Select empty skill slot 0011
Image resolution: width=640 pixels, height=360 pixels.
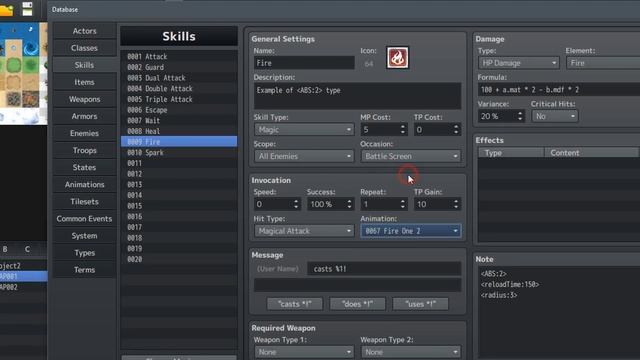(x=179, y=163)
